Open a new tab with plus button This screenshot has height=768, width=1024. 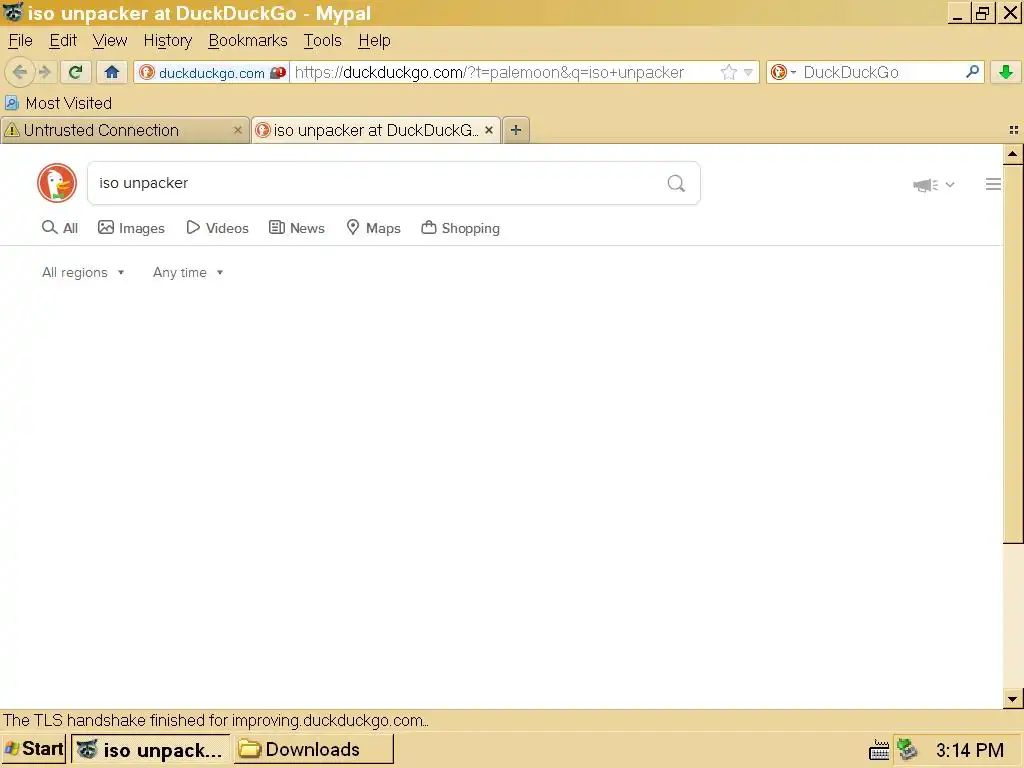[x=516, y=131]
